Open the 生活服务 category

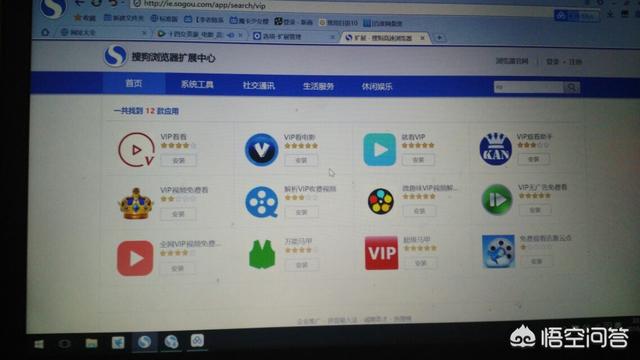[x=318, y=86]
